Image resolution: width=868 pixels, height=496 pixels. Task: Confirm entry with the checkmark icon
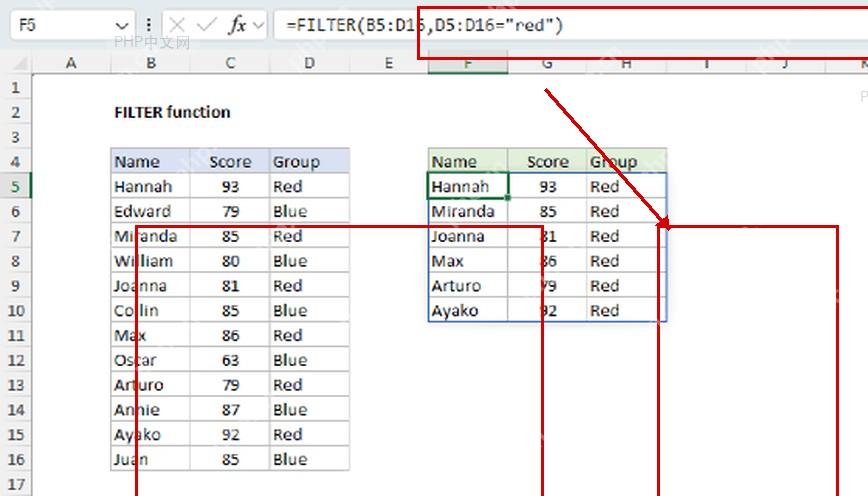[206, 25]
